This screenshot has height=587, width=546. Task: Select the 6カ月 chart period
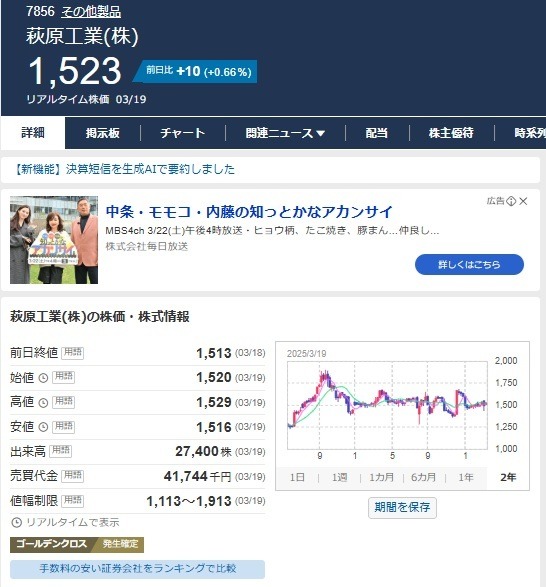tap(424, 478)
